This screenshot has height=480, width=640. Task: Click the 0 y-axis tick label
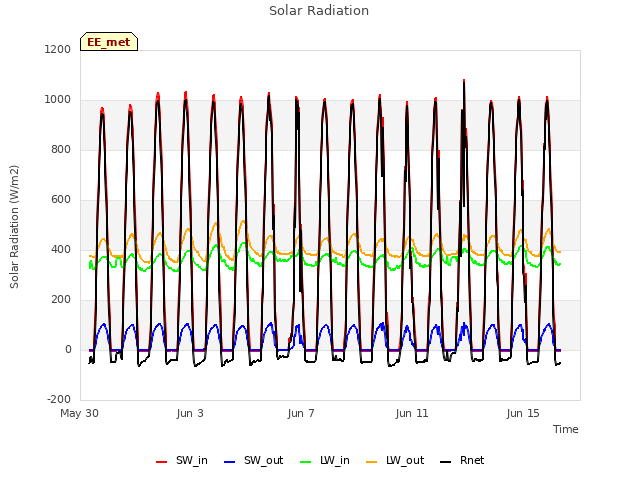pos(68,349)
